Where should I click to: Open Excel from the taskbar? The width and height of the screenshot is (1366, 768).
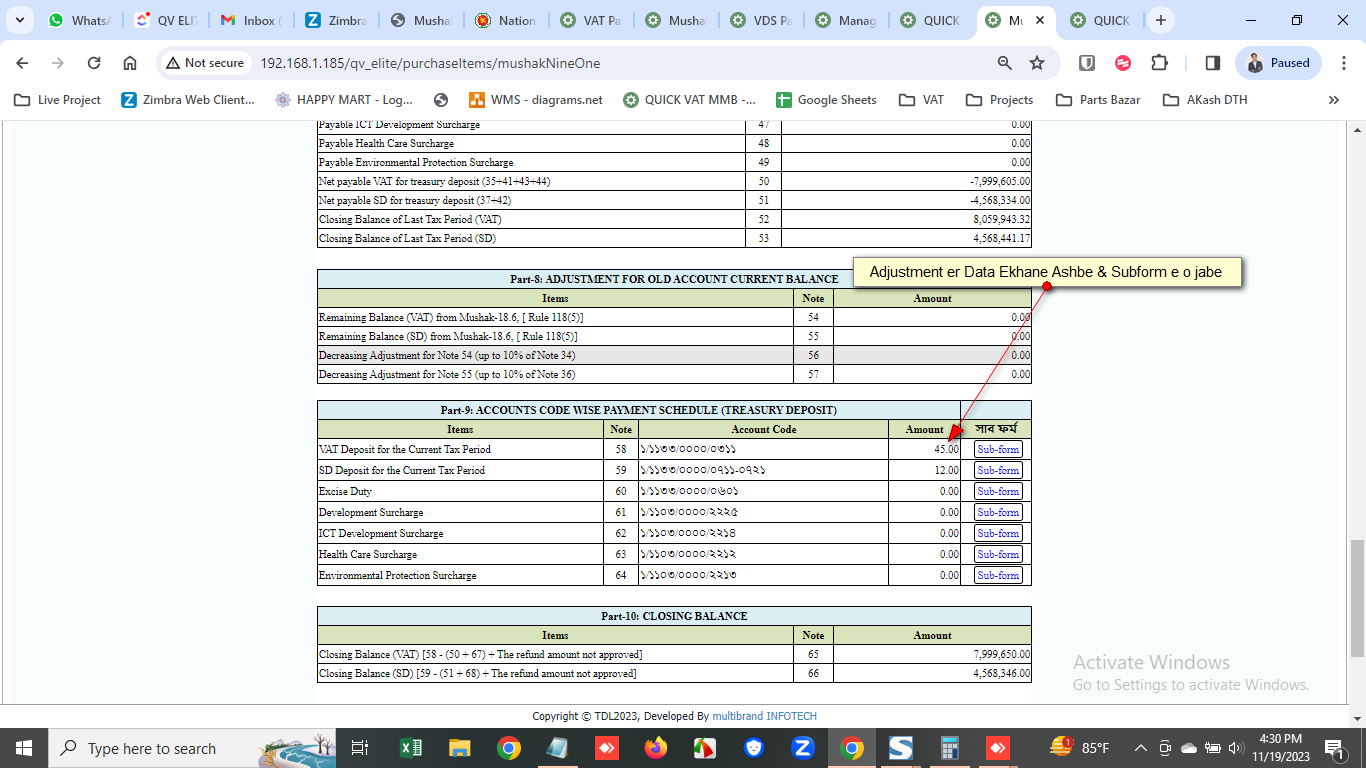point(411,748)
